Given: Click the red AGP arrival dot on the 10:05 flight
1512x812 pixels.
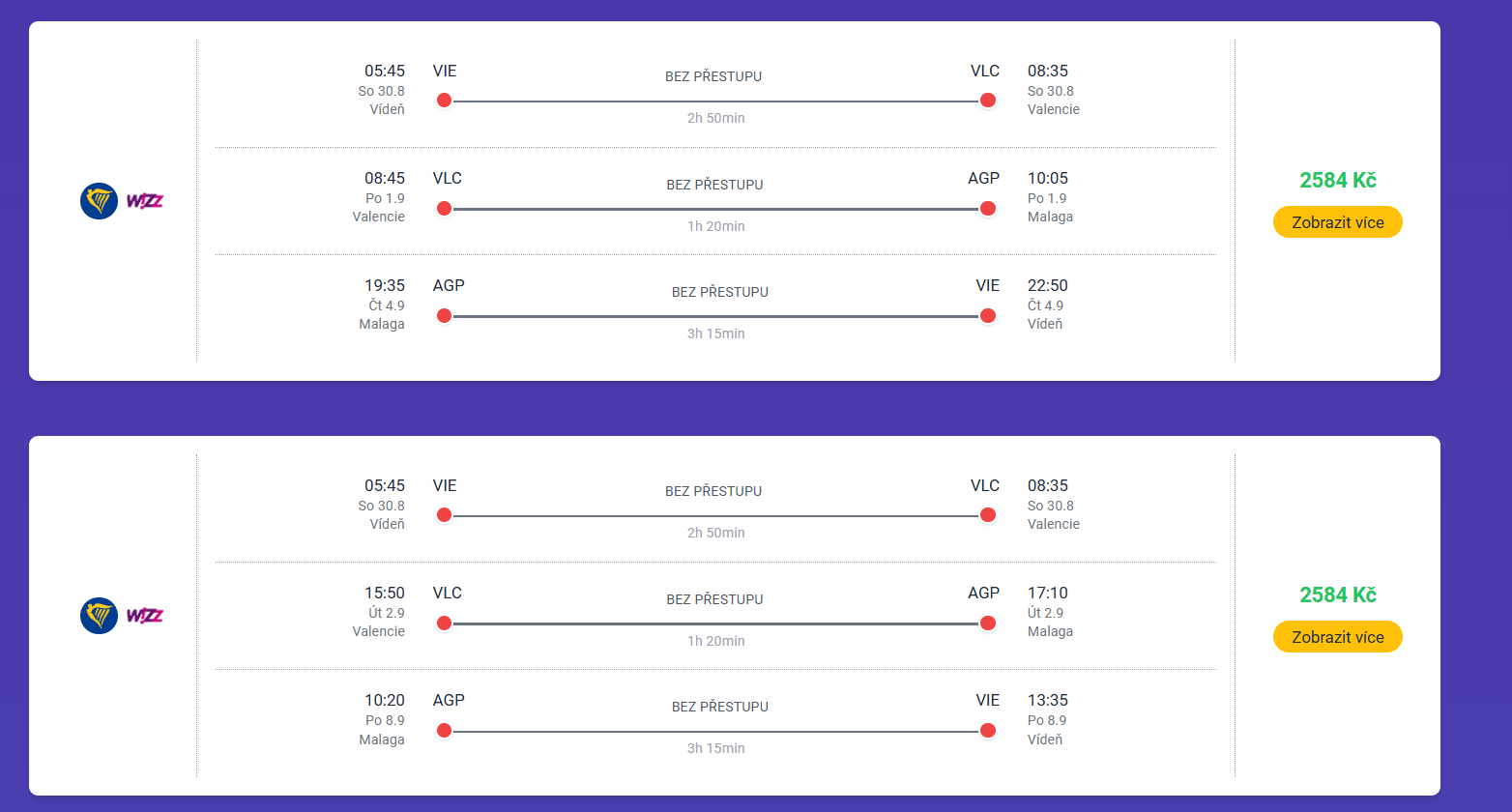Looking at the screenshot, I should click(x=987, y=209).
